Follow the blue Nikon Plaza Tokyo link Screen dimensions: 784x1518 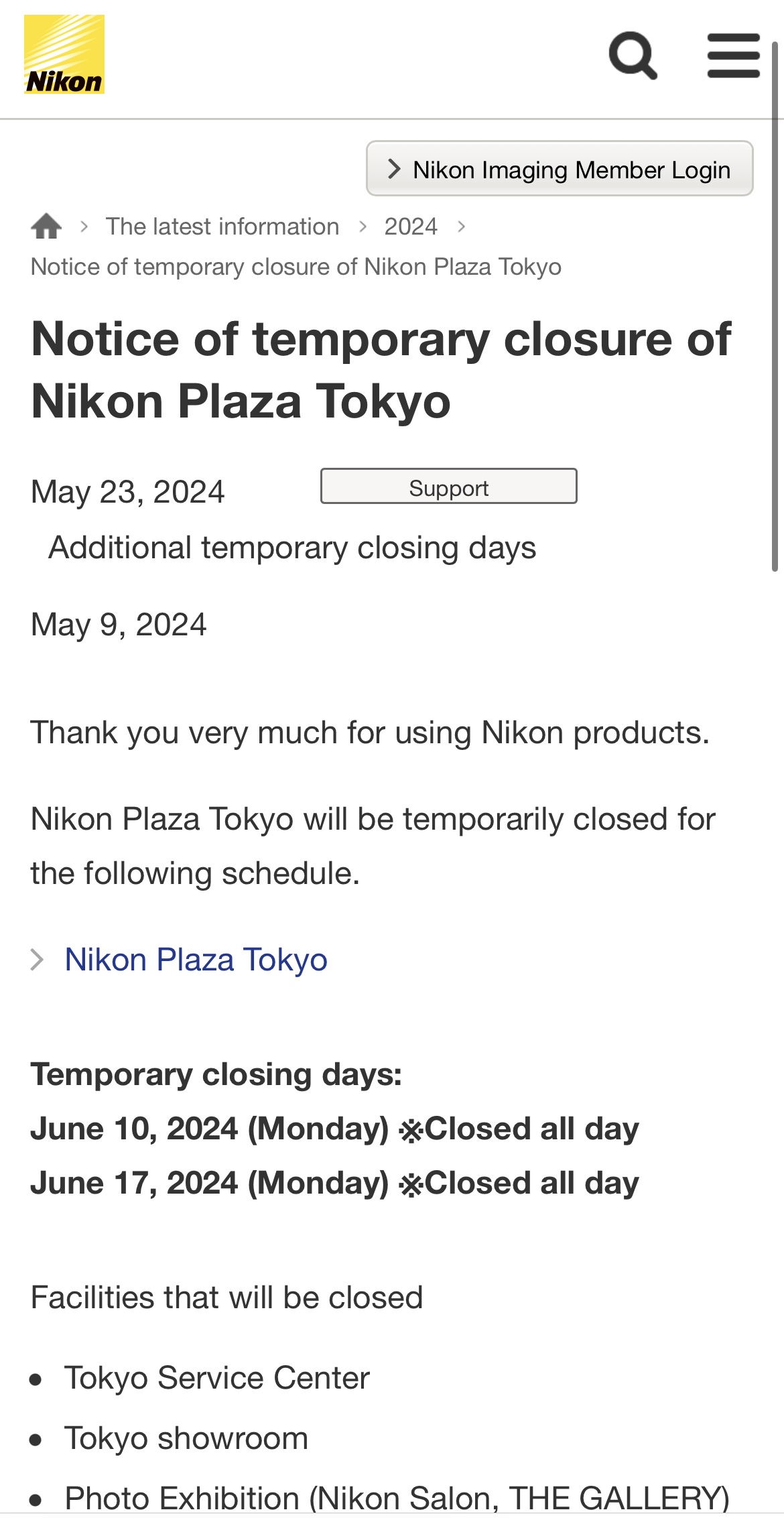click(196, 960)
